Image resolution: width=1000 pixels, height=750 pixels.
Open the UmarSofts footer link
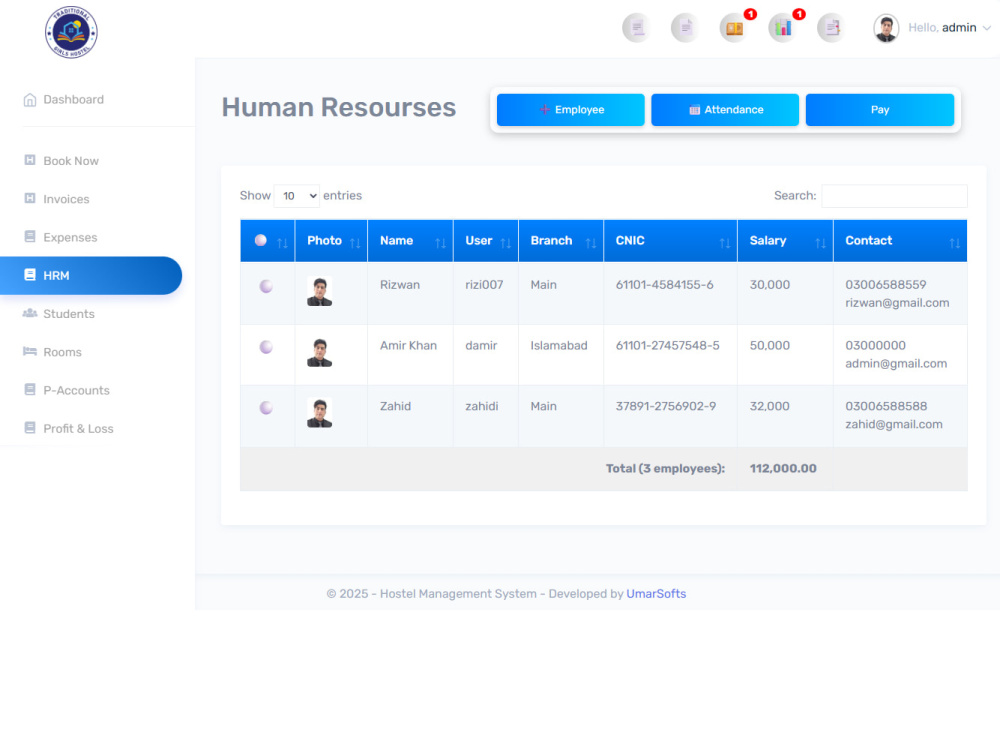[x=656, y=594]
